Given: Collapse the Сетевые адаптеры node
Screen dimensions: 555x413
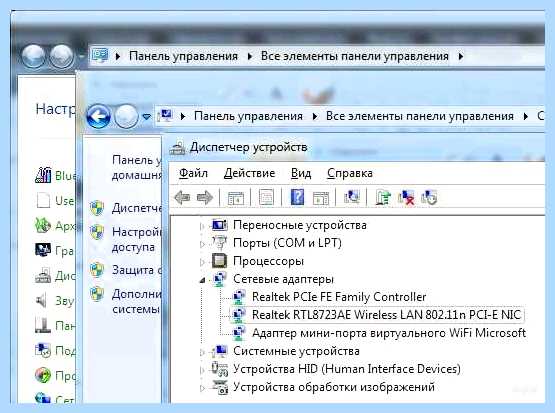Looking at the screenshot, I should pyautogui.click(x=202, y=280).
